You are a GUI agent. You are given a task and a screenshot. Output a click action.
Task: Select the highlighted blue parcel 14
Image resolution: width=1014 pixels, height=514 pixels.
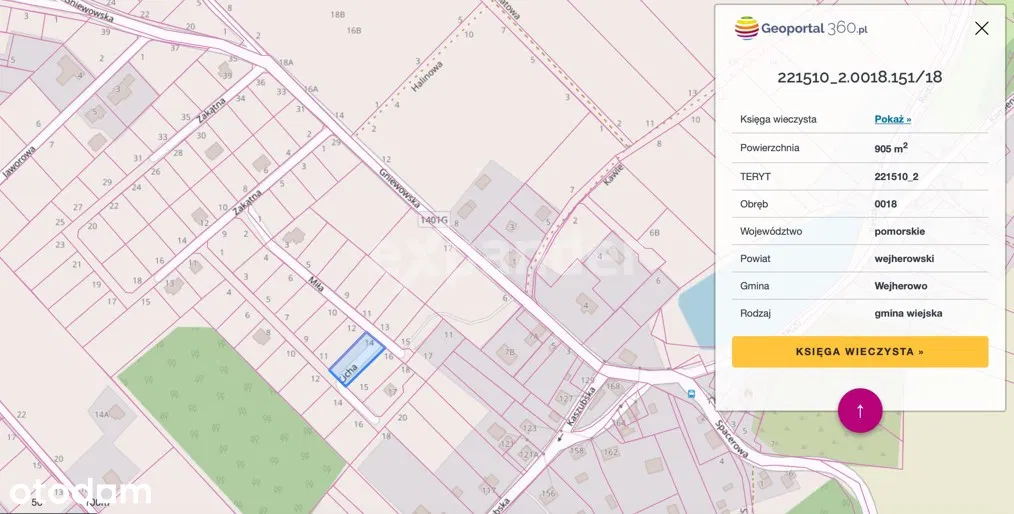click(357, 357)
